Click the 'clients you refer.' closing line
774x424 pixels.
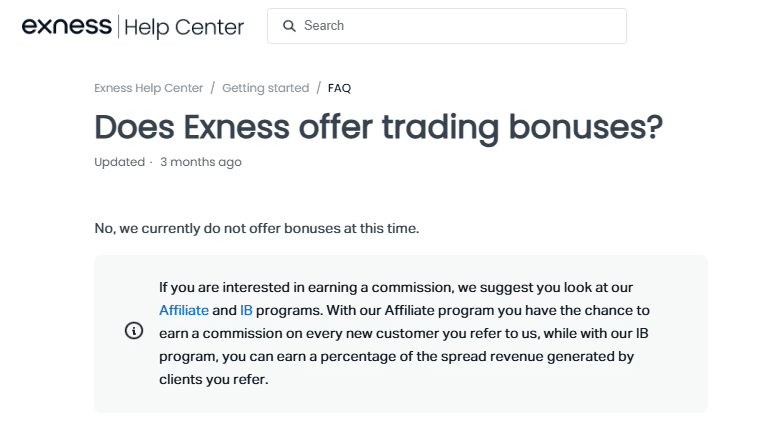click(214, 380)
